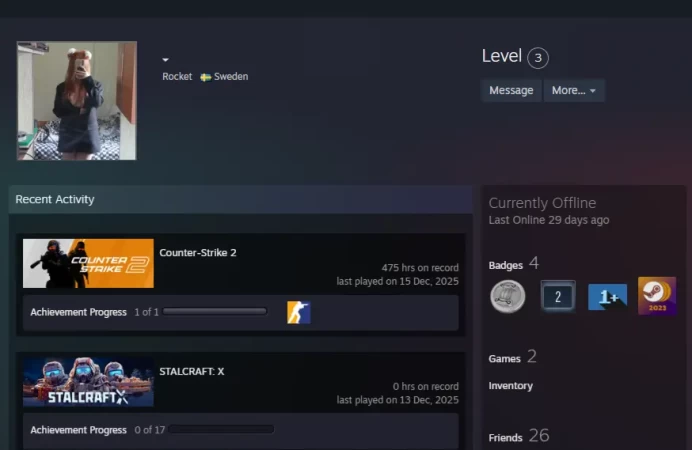Click the Counter-Strike 2 achievement progress bar

coord(215,311)
